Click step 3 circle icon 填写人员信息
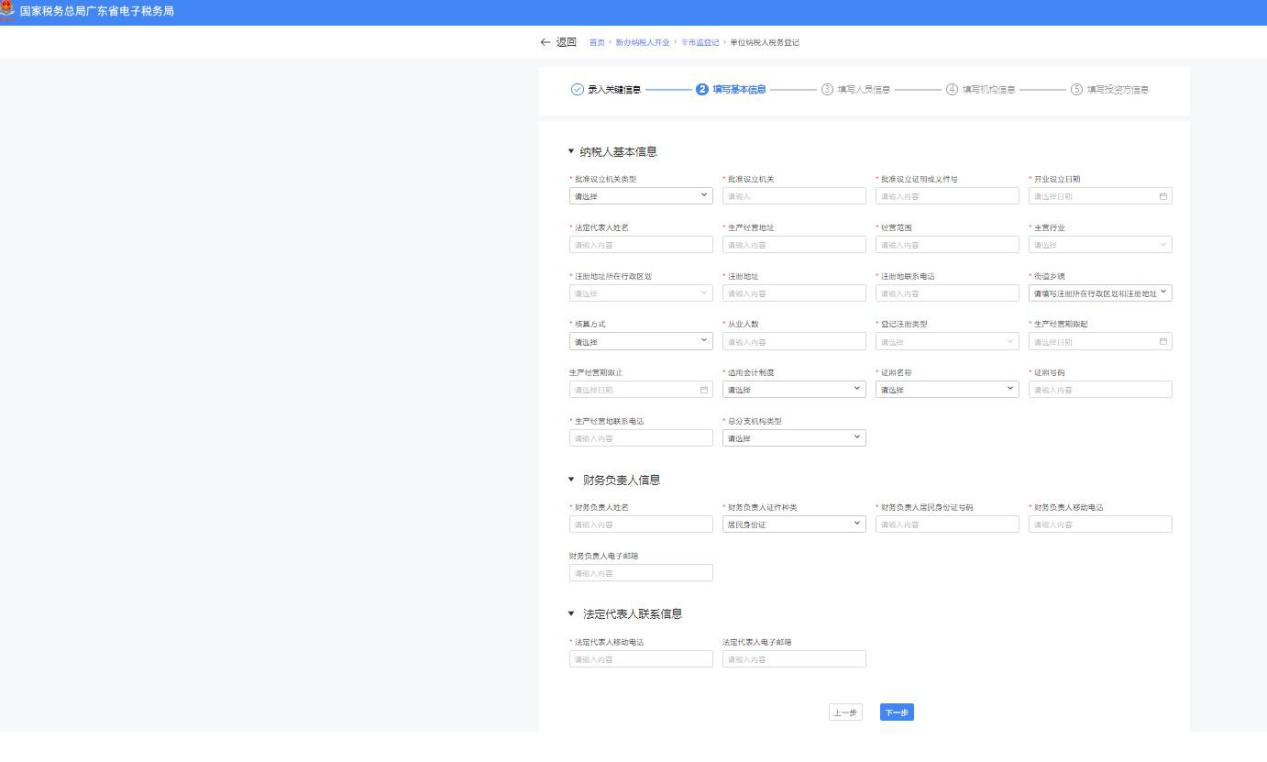Screen dimensions: 1267x762 click(827, 89)
